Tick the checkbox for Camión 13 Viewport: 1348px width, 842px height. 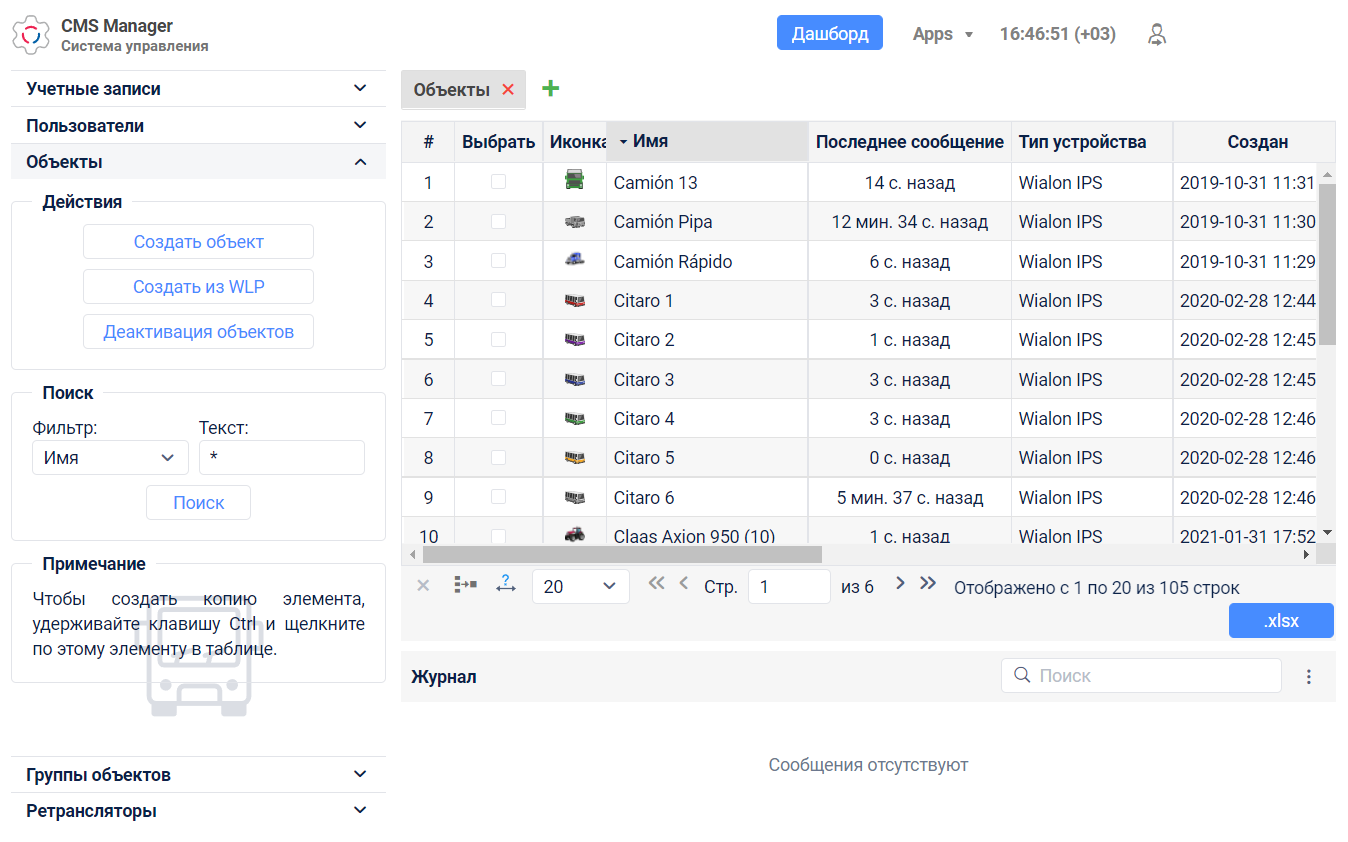[x=498, y=182]
